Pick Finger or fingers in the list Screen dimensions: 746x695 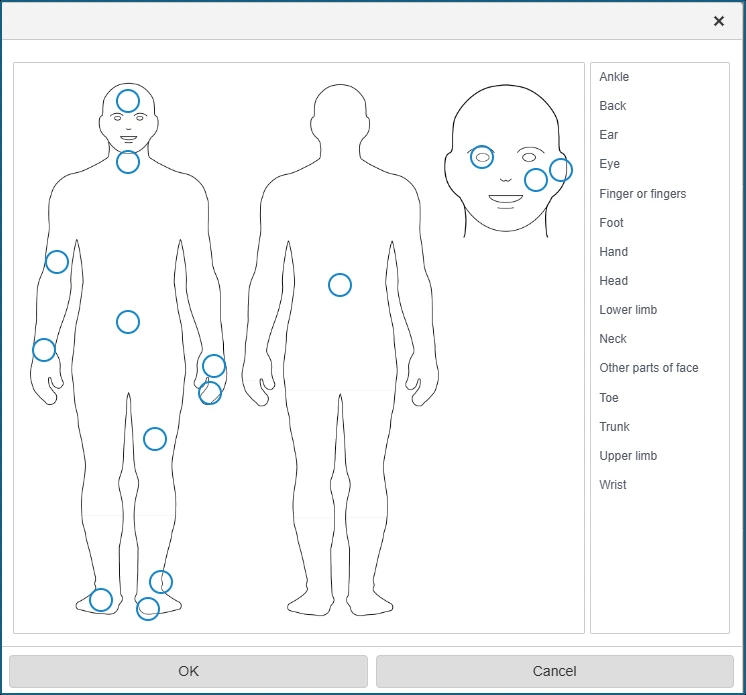click(x=643, y=194)
